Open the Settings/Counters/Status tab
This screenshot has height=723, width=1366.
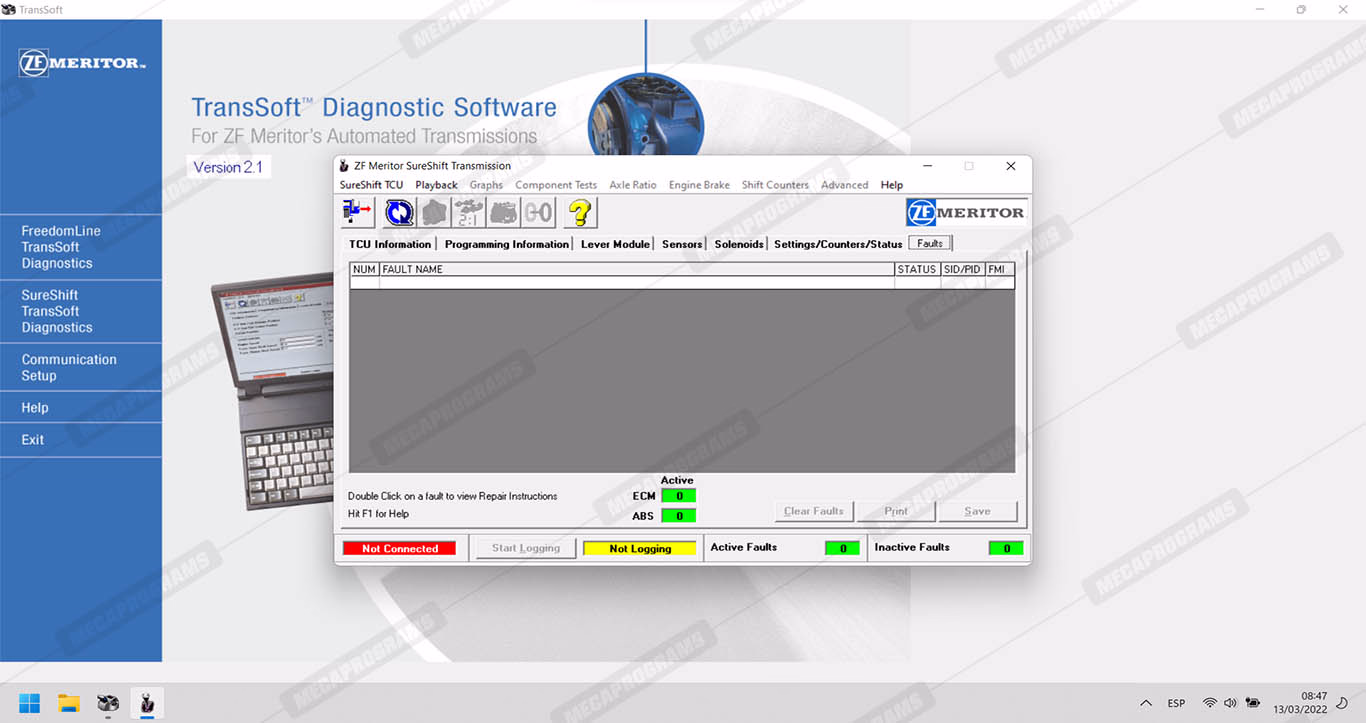pos(838,244)
